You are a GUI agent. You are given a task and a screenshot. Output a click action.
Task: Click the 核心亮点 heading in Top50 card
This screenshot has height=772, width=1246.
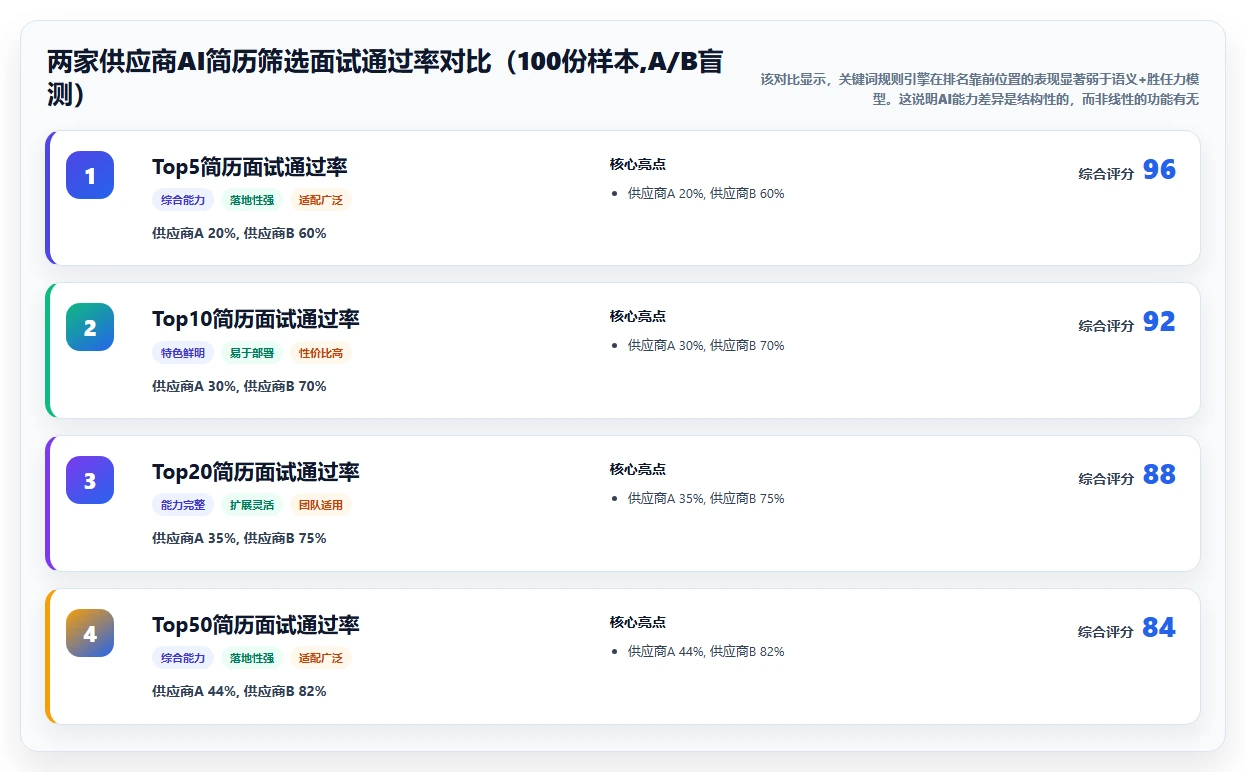click(x=638, y=622)
